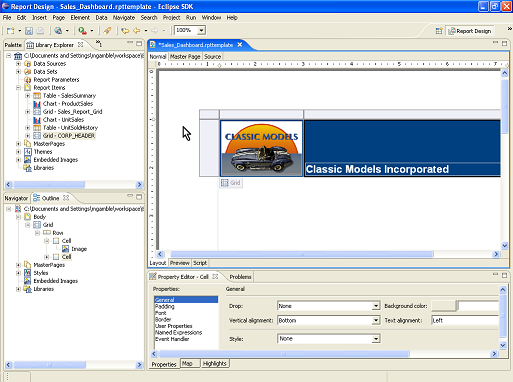
Task: Open the File menu
Action: tap(7, 17)
